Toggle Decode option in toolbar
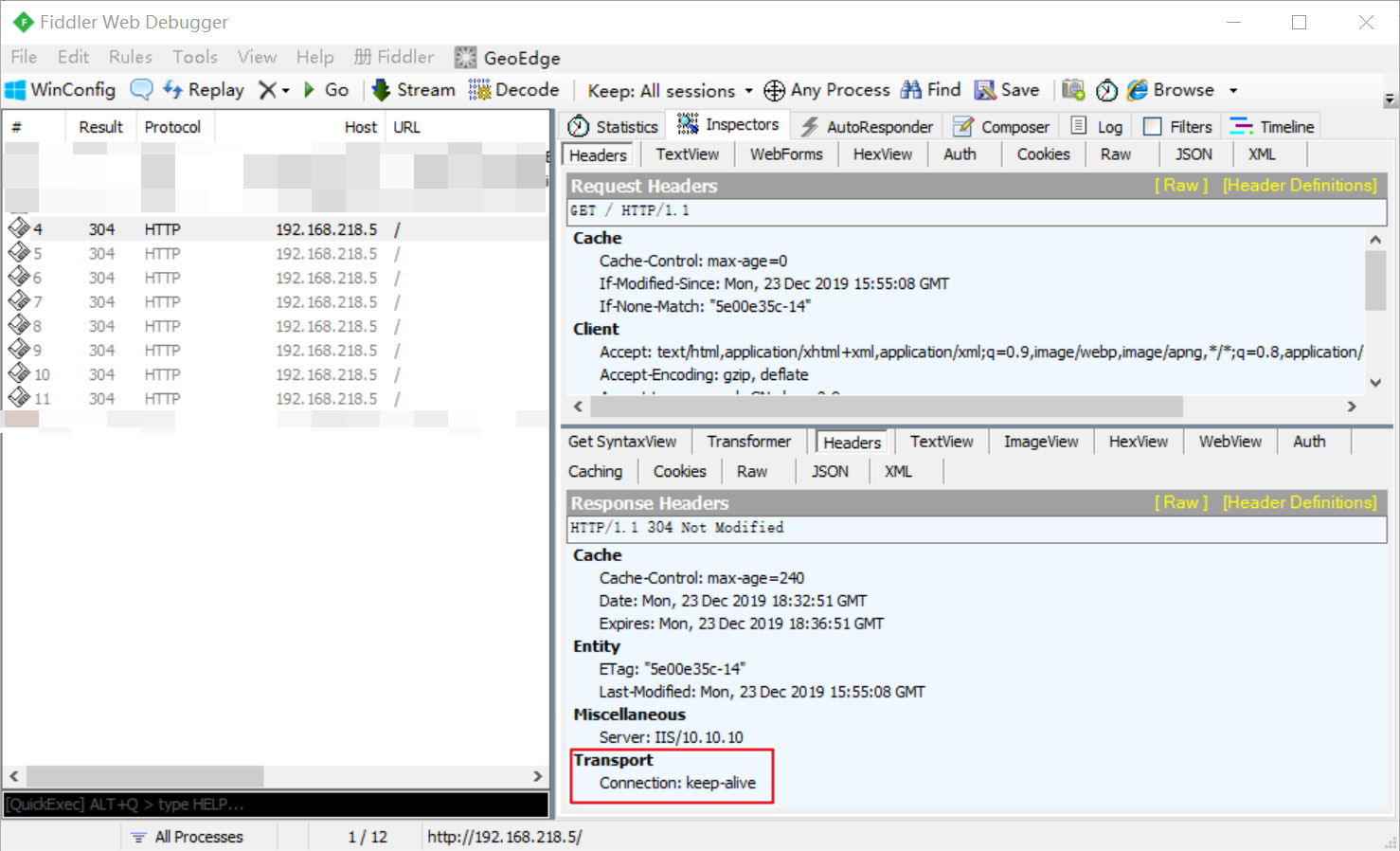This screenshot has width=1400, height=851. tap(514, 90)
